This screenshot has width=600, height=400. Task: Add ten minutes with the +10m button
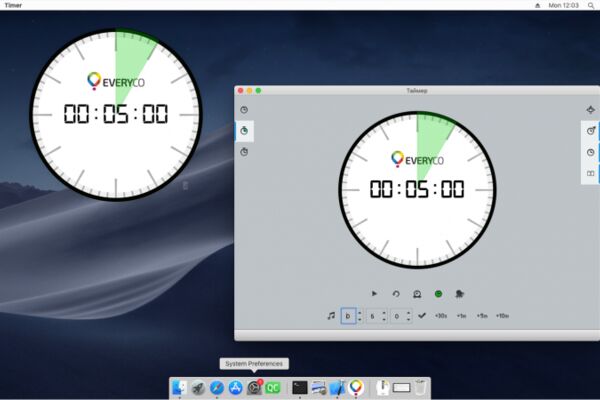tap(502, 316)
